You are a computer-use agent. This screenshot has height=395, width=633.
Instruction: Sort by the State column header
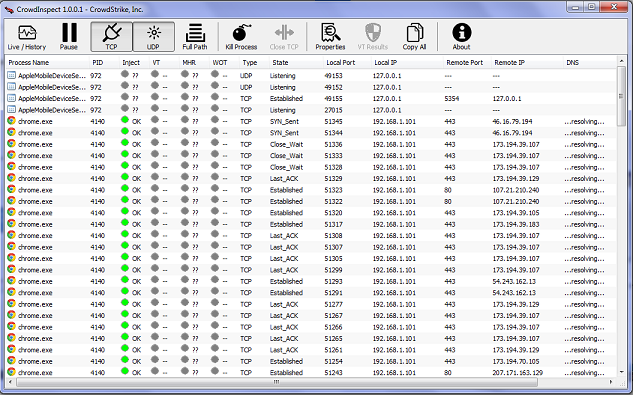point(296,63)
